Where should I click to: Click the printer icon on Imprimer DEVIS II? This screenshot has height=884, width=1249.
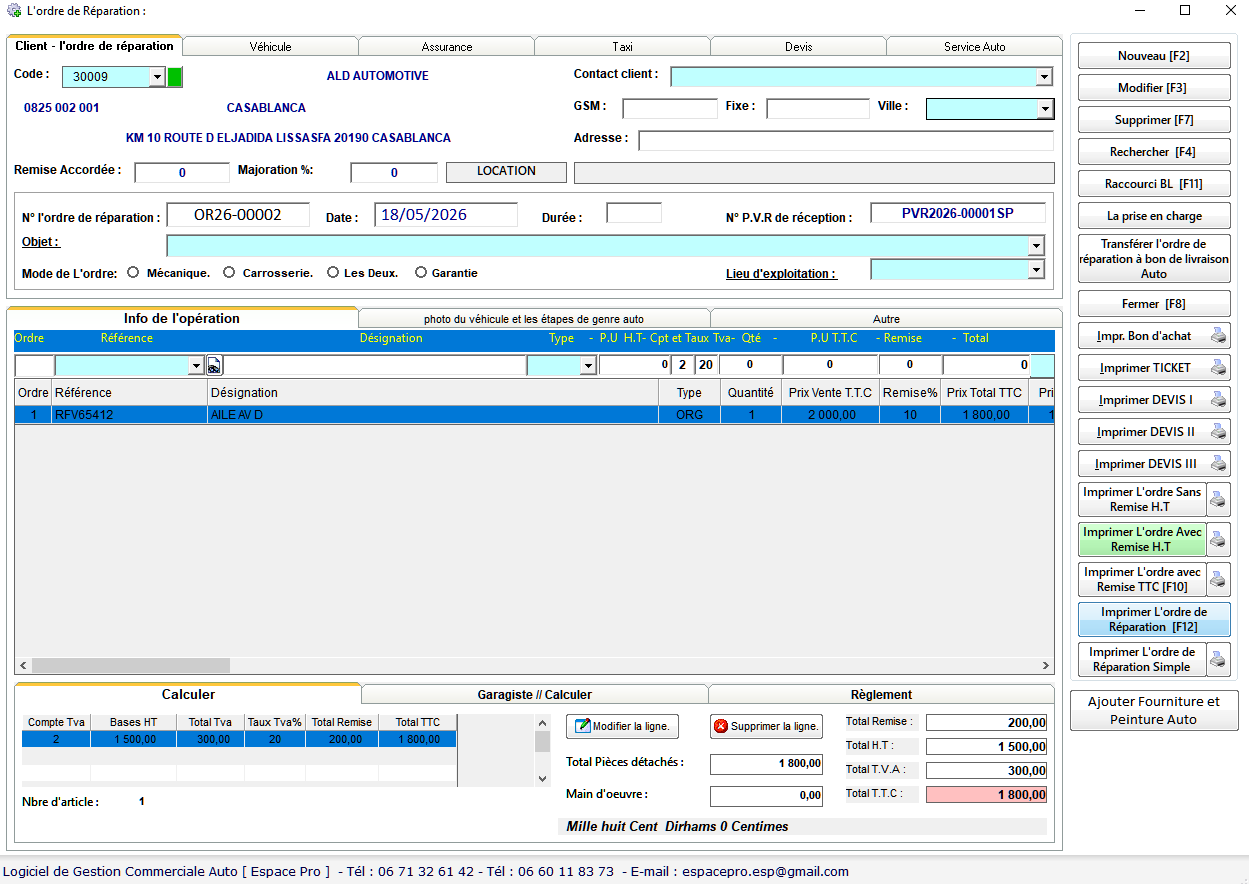(1218, 432)
